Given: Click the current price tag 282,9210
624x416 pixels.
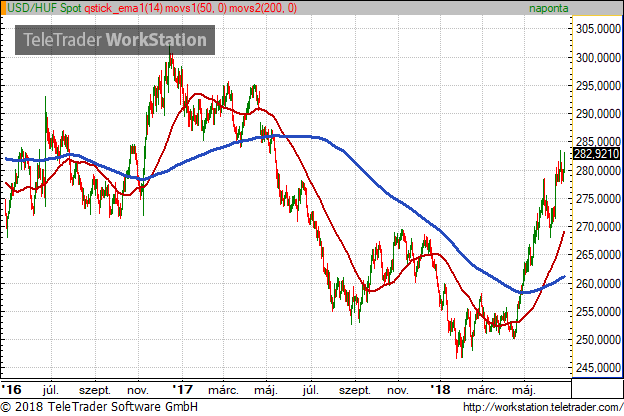Looking at the screenshot, I should pyautogui.click(x=597, y=153).
